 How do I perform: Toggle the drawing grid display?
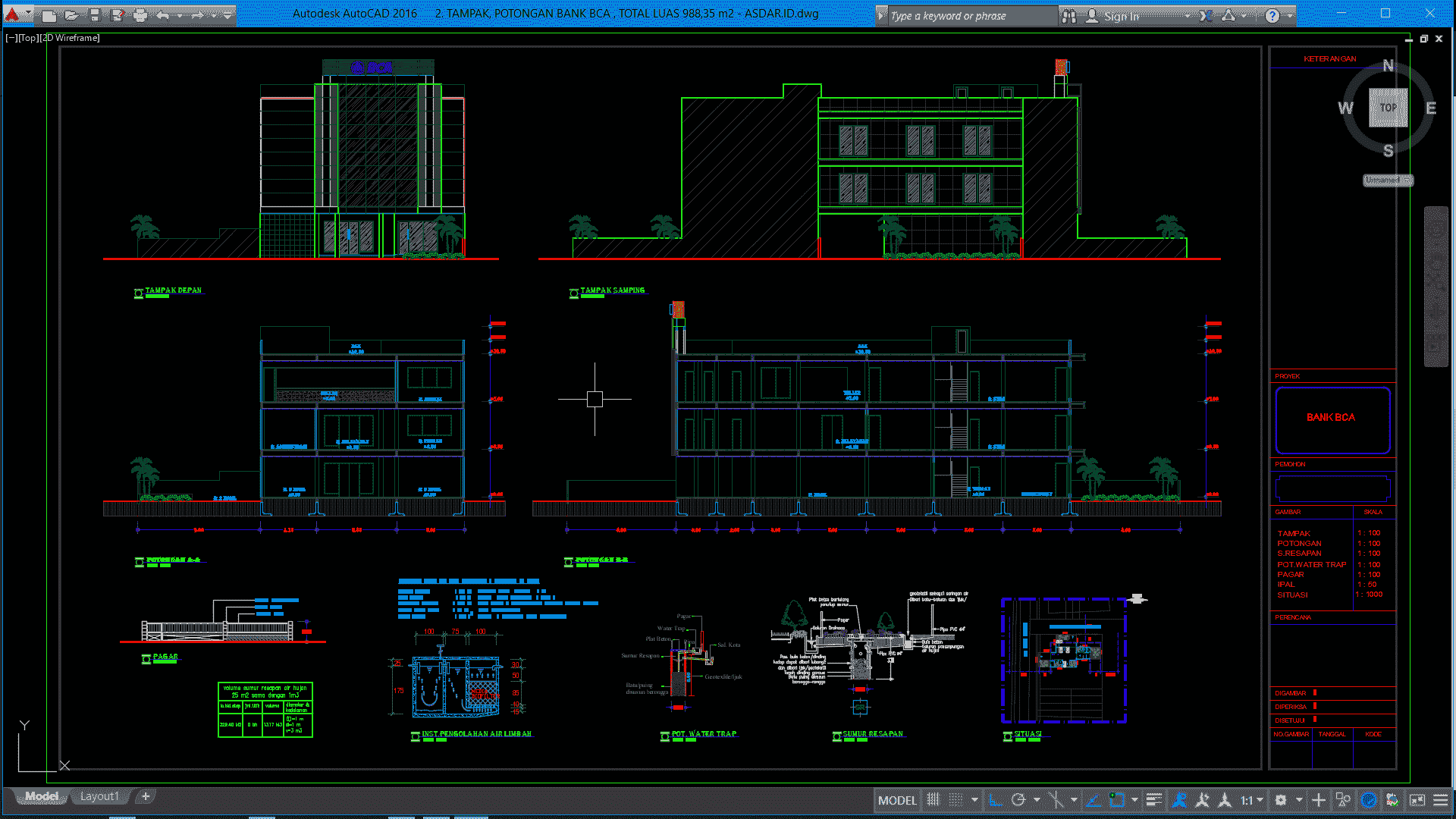(934, 799)
